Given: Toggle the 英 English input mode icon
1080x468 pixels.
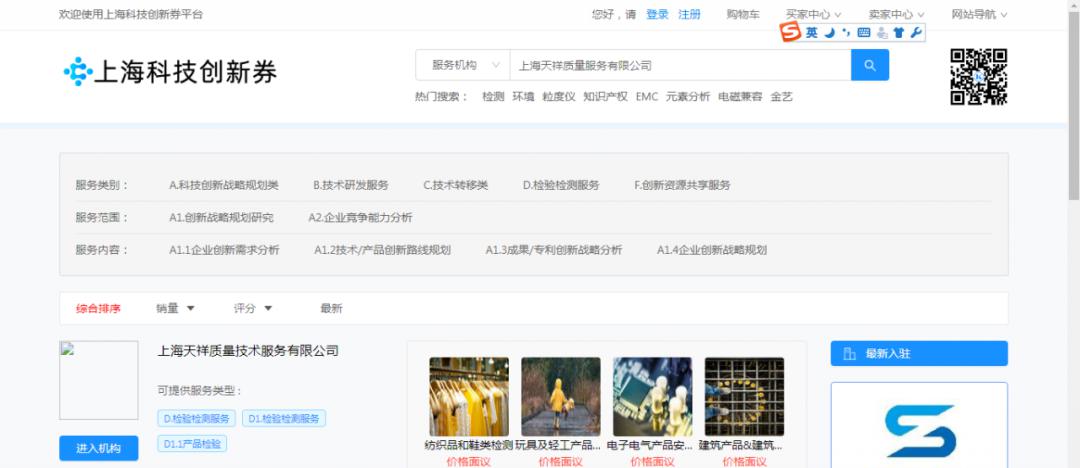Looking at the screenshot, I should point(812,32).
